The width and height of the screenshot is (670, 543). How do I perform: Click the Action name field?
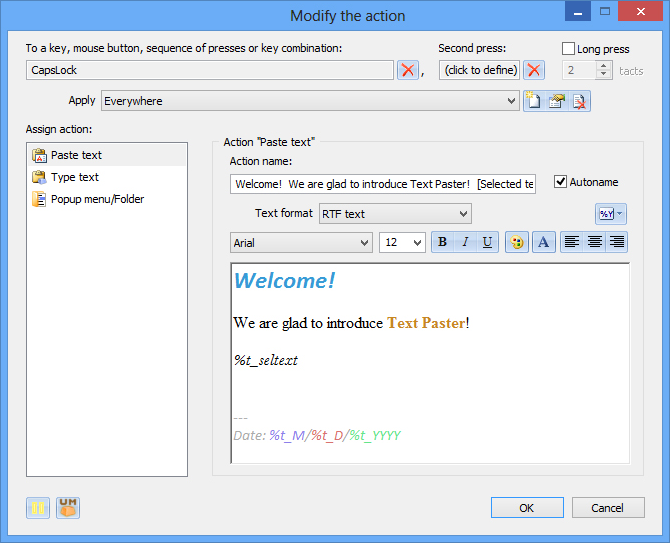point(383,184)
